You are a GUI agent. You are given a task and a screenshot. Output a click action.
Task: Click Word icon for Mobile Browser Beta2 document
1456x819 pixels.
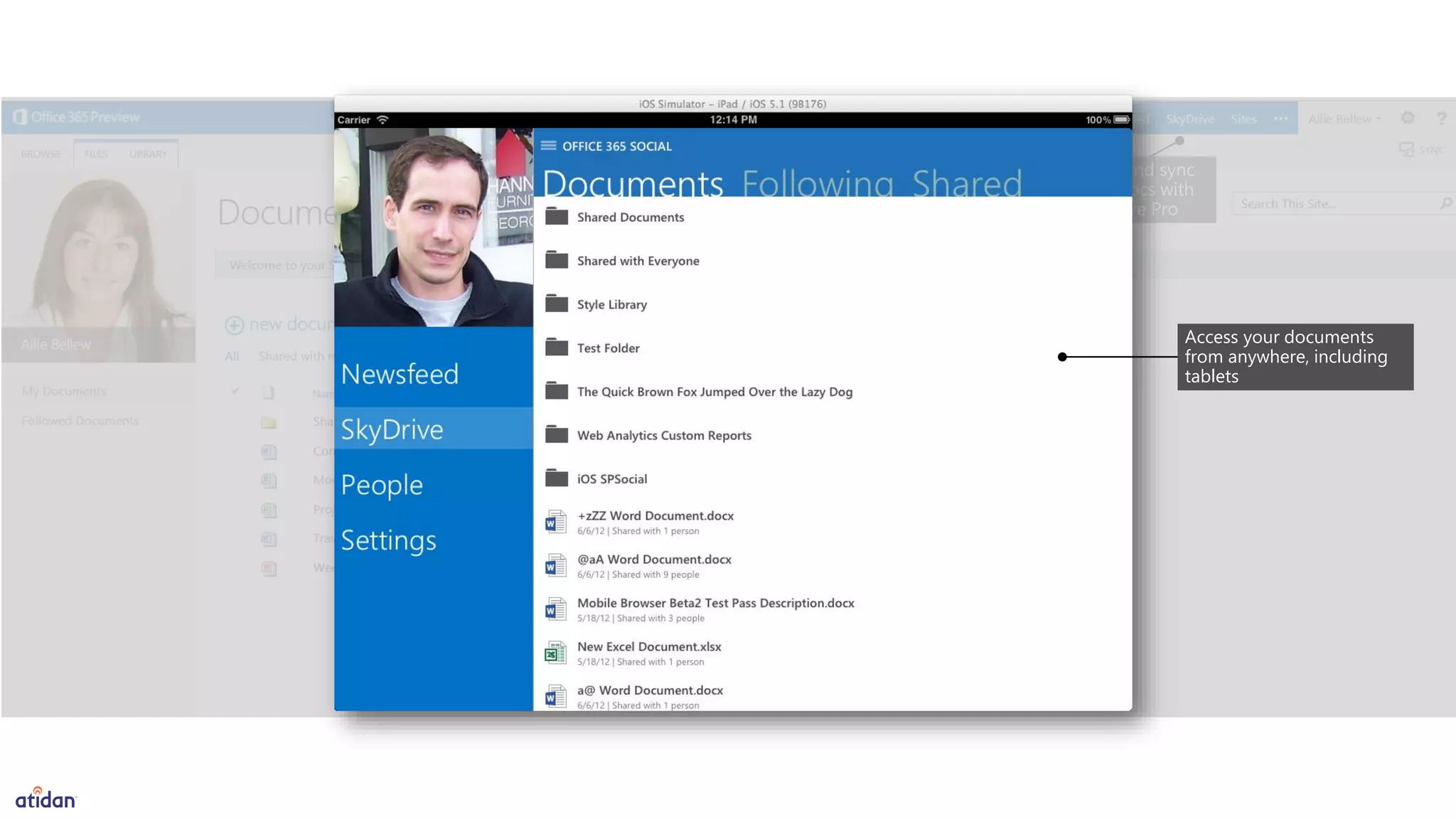coord(556,609)
